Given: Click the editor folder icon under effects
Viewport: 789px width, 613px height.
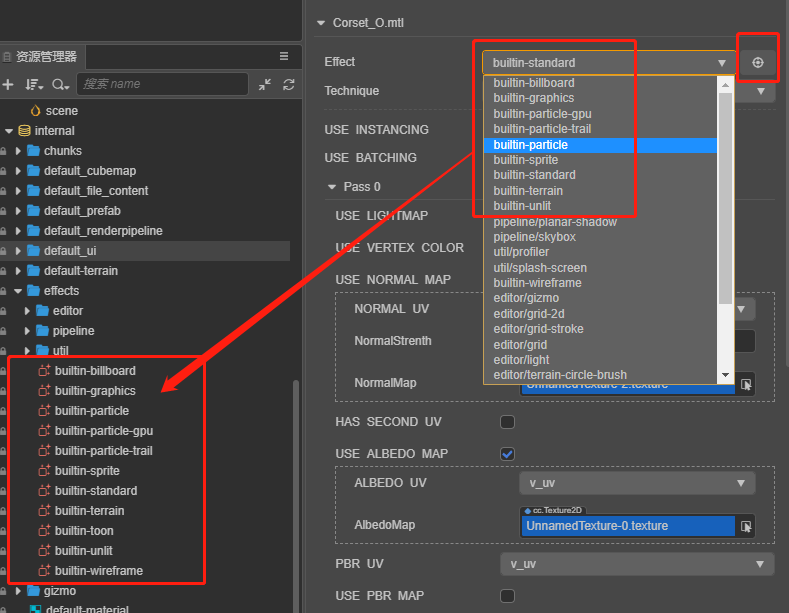Looking at the screenshot, I should [42, 311].
